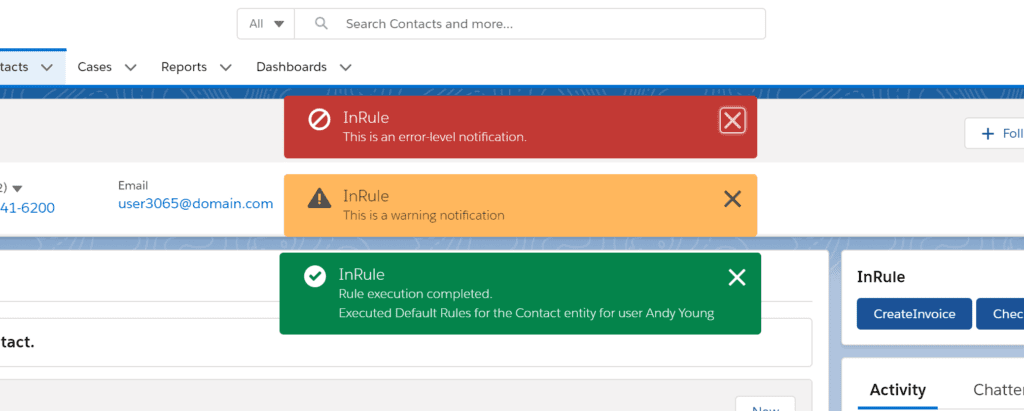Screen dimensions: 1024x411
Task: Switch to the Cases tab
Action: coord(95,67)
